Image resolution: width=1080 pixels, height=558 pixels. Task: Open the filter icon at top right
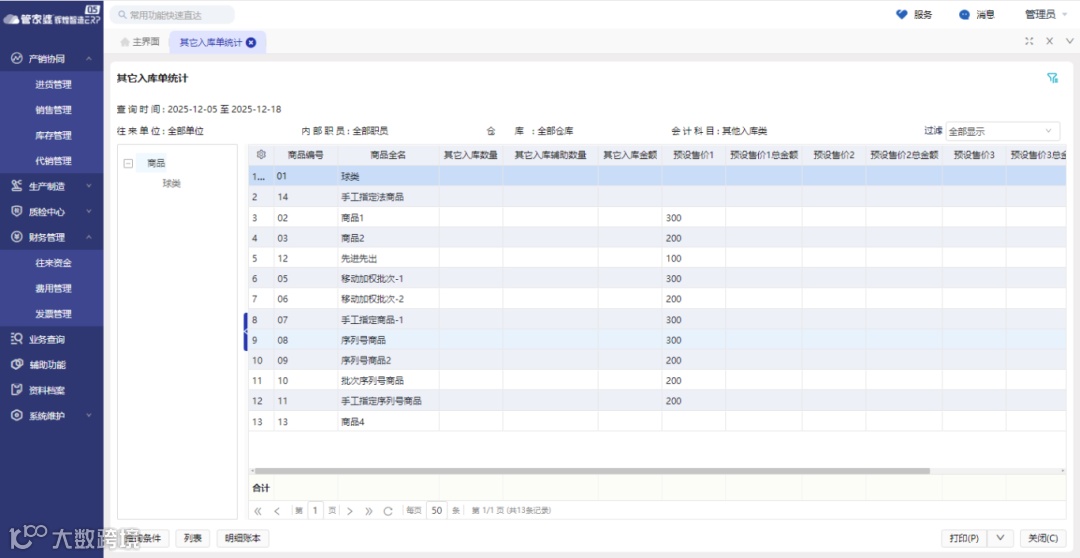point(1052,78)
